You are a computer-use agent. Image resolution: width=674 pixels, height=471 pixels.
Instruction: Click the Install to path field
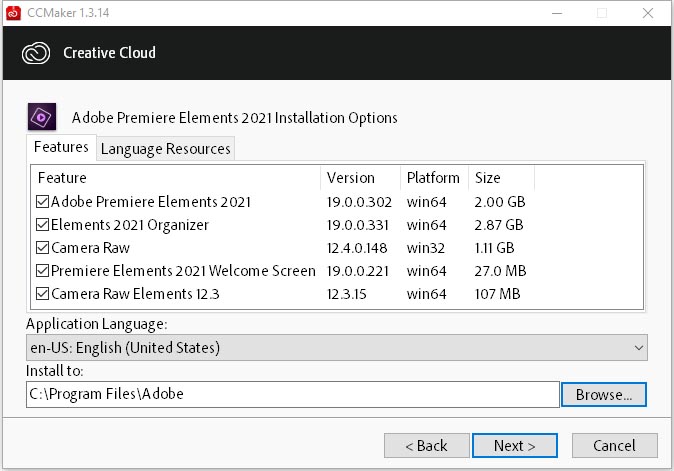click(x=293, y=394)
